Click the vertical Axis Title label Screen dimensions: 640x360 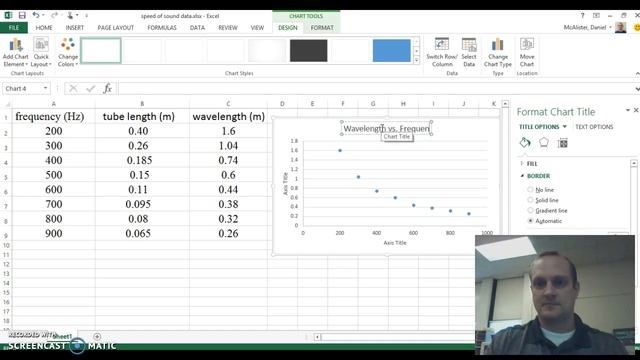tap(285, 183)
